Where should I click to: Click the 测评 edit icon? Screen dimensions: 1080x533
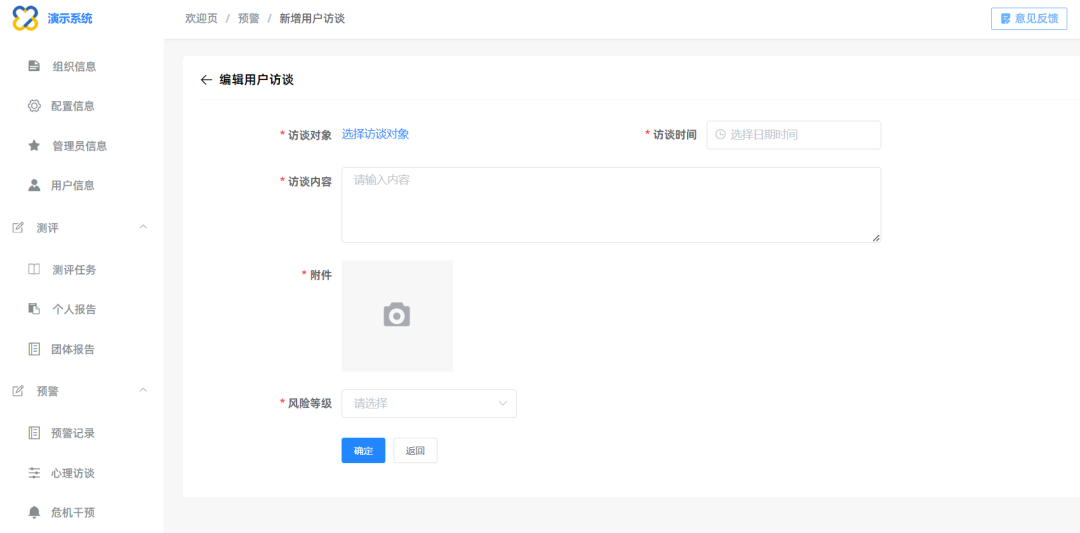[x=19, y=227]
